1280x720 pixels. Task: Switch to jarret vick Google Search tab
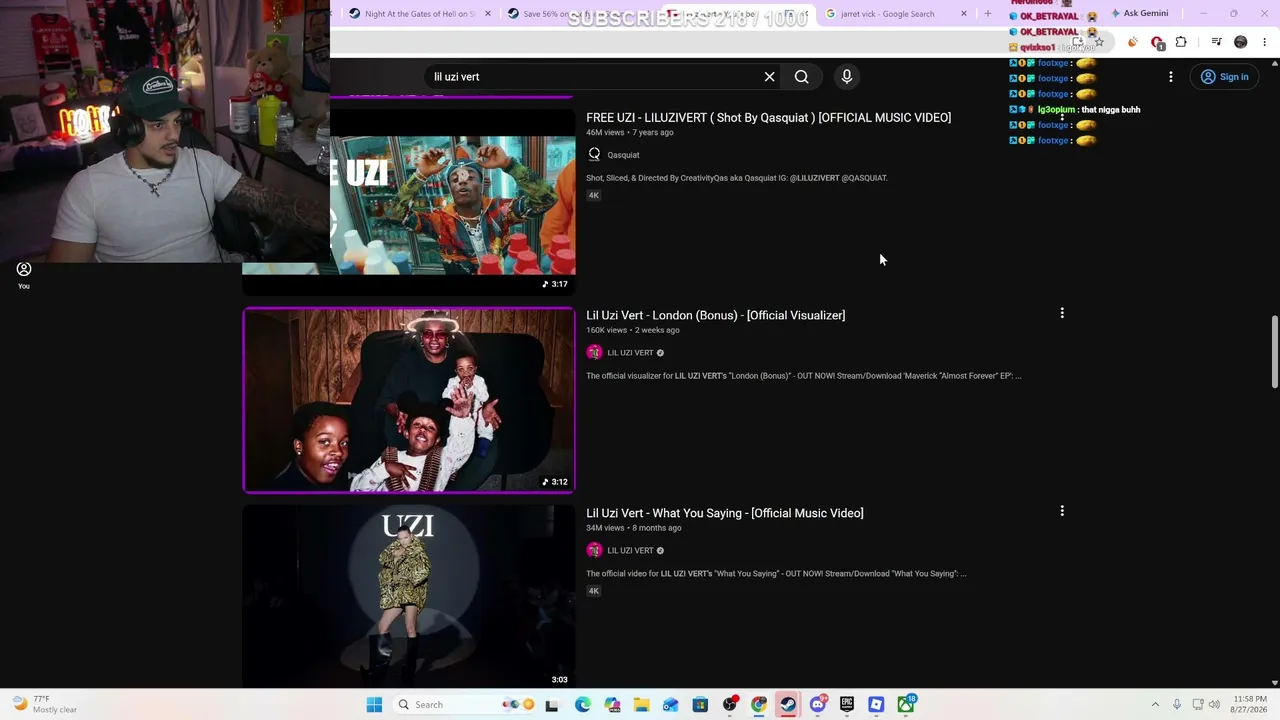coord(894,14)
